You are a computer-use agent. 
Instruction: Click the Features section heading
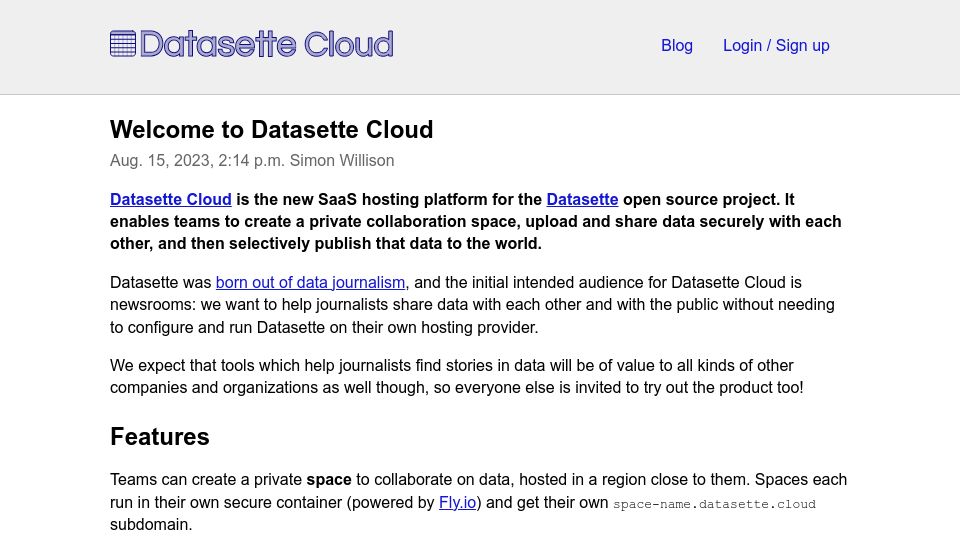[160, 437]
